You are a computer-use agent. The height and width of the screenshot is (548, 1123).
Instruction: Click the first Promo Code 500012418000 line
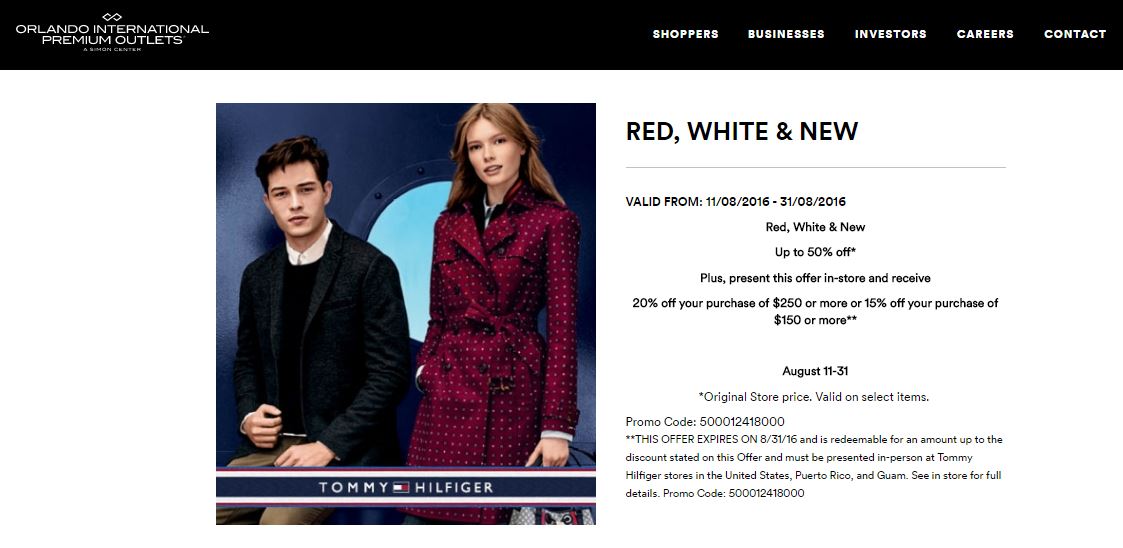click(x=705, y=422)
